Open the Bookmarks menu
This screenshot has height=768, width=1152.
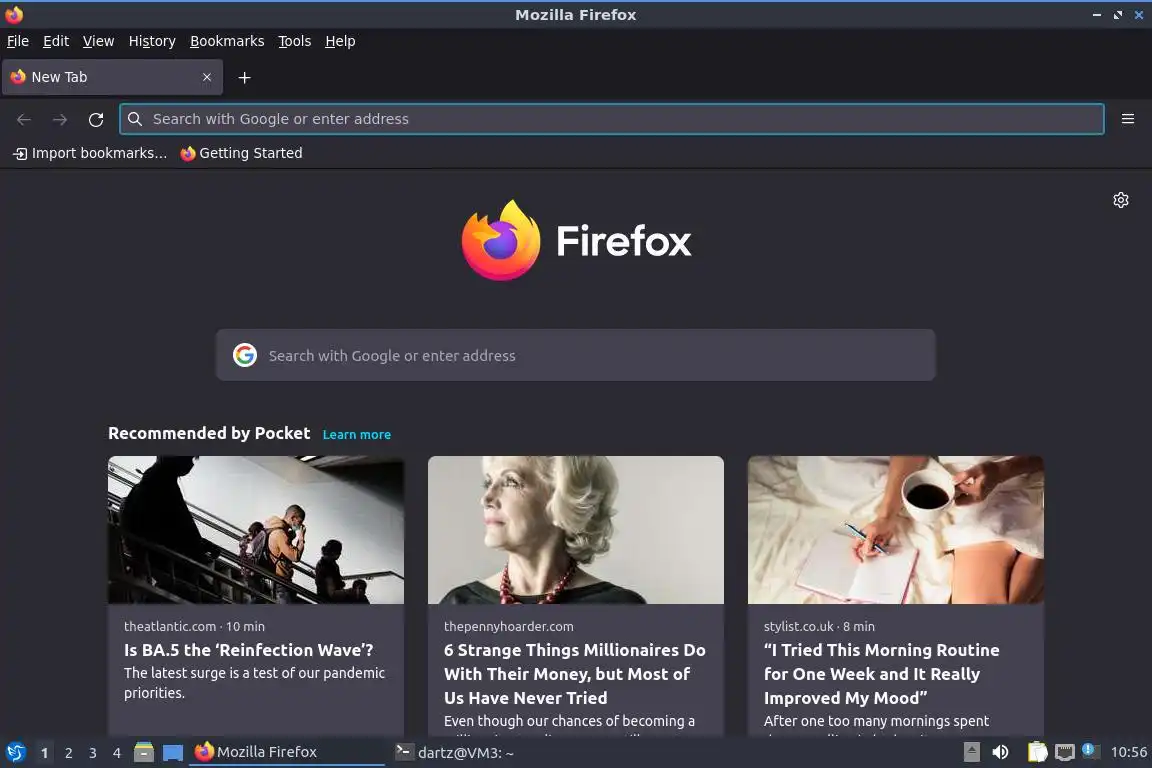click(x=227, y=41)
